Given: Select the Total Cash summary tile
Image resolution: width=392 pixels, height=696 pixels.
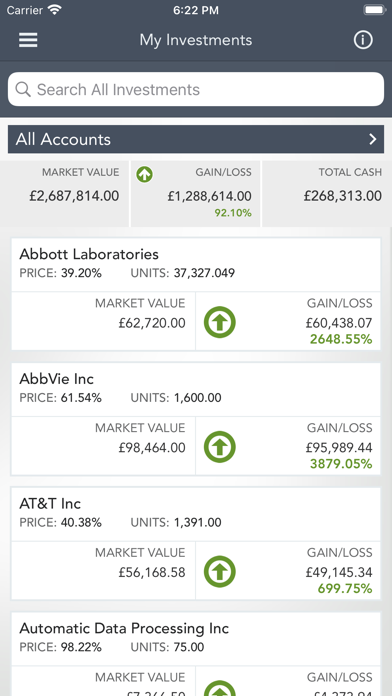Looking at the screenshot, I should click(x=327, y=194).
